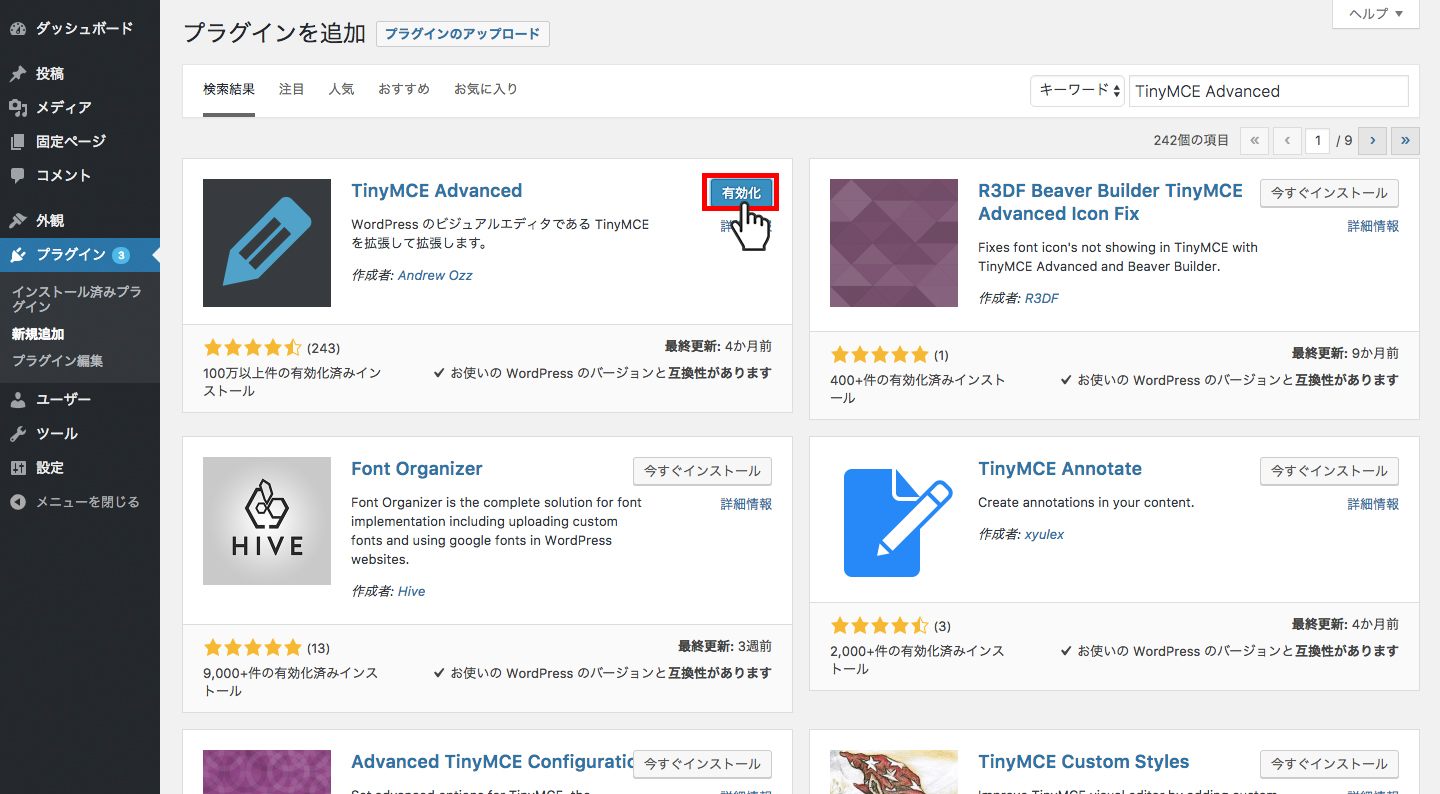Activate TinyMCE Advanced with 有効化 button
Screen dimensions: 1440x794
pos(741,193)
